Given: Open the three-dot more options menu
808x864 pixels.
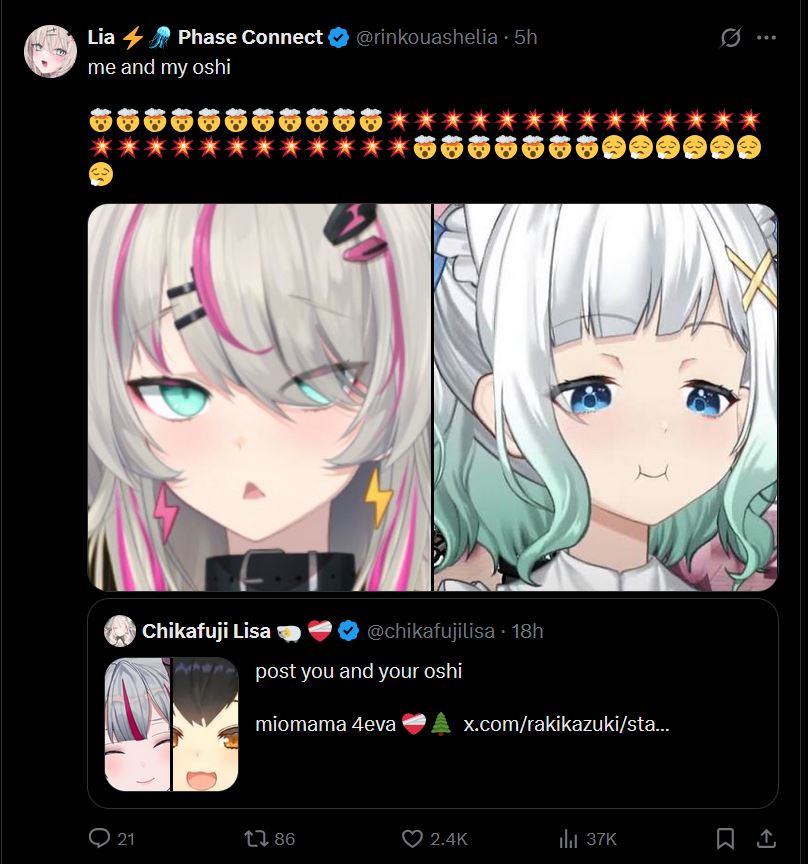Looking at the screenshot, I should point(766,37).
